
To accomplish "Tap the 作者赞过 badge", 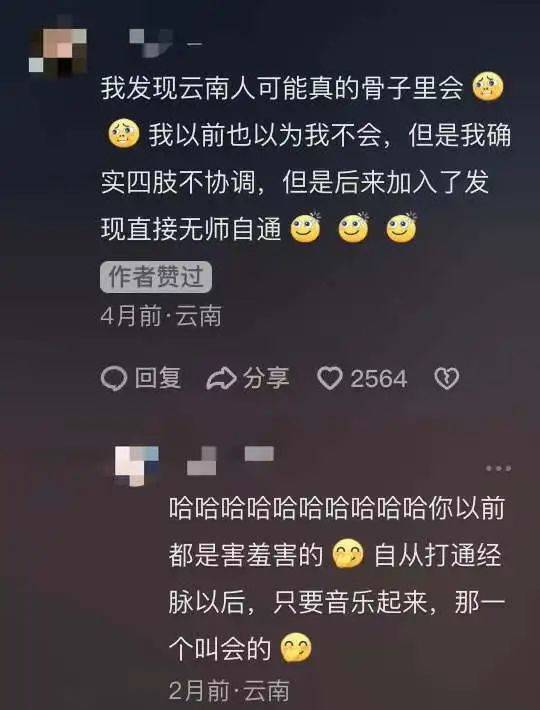I will coord(156,277).
